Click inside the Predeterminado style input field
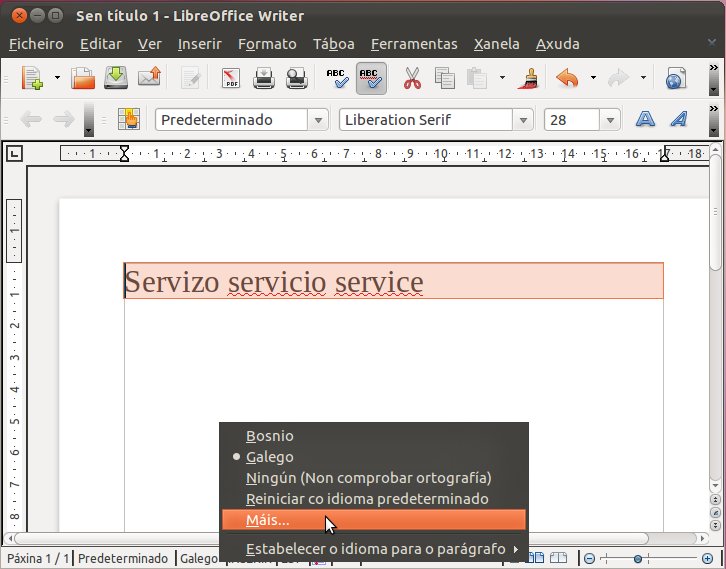The width and height of the screenshot is (726, 569). coord(232,120)
